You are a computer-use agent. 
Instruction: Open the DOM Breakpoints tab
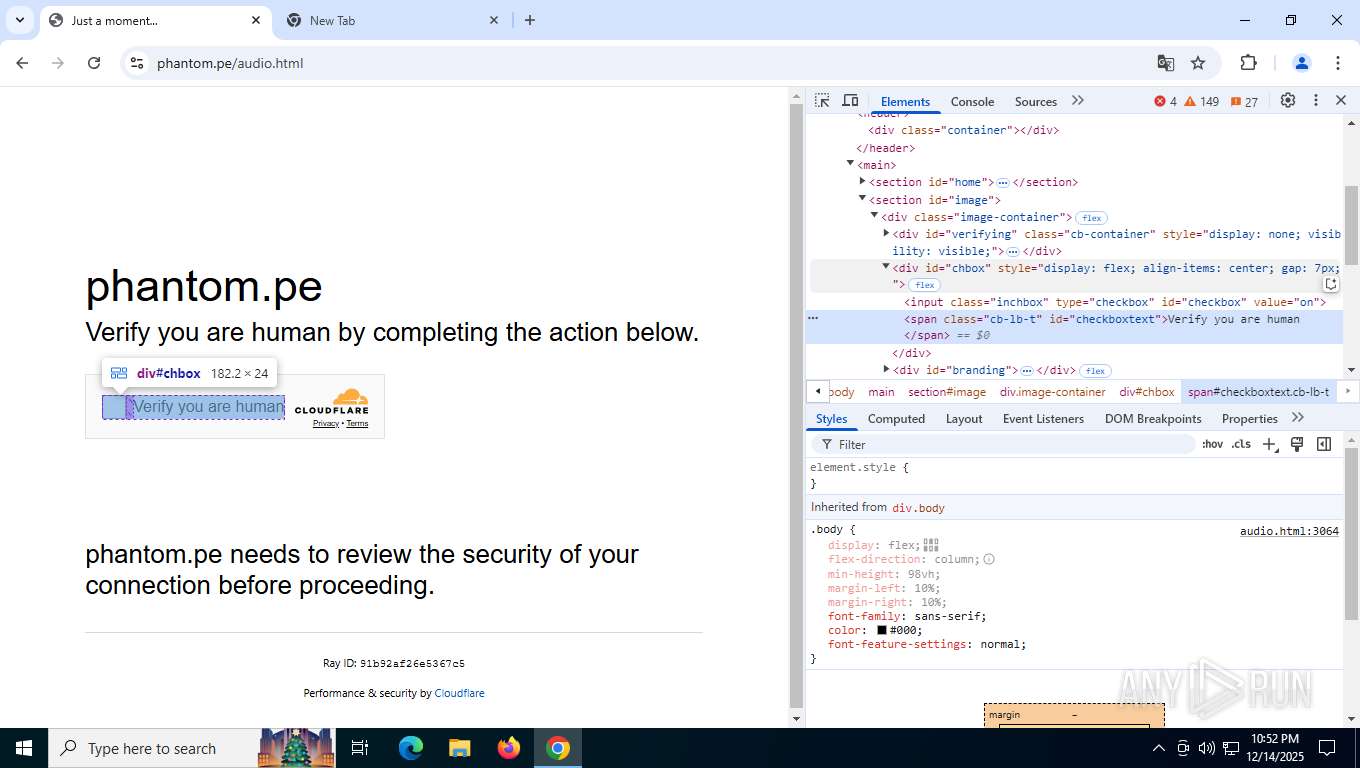click(1153, 419)
